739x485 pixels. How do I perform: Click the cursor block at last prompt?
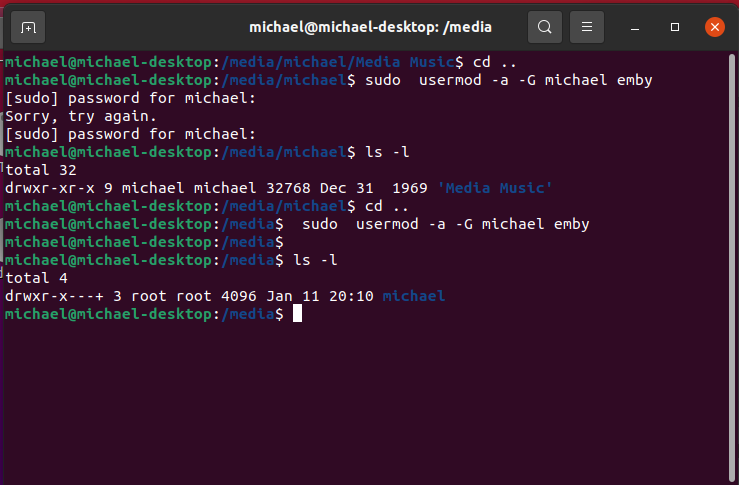[x=297, y=313]
